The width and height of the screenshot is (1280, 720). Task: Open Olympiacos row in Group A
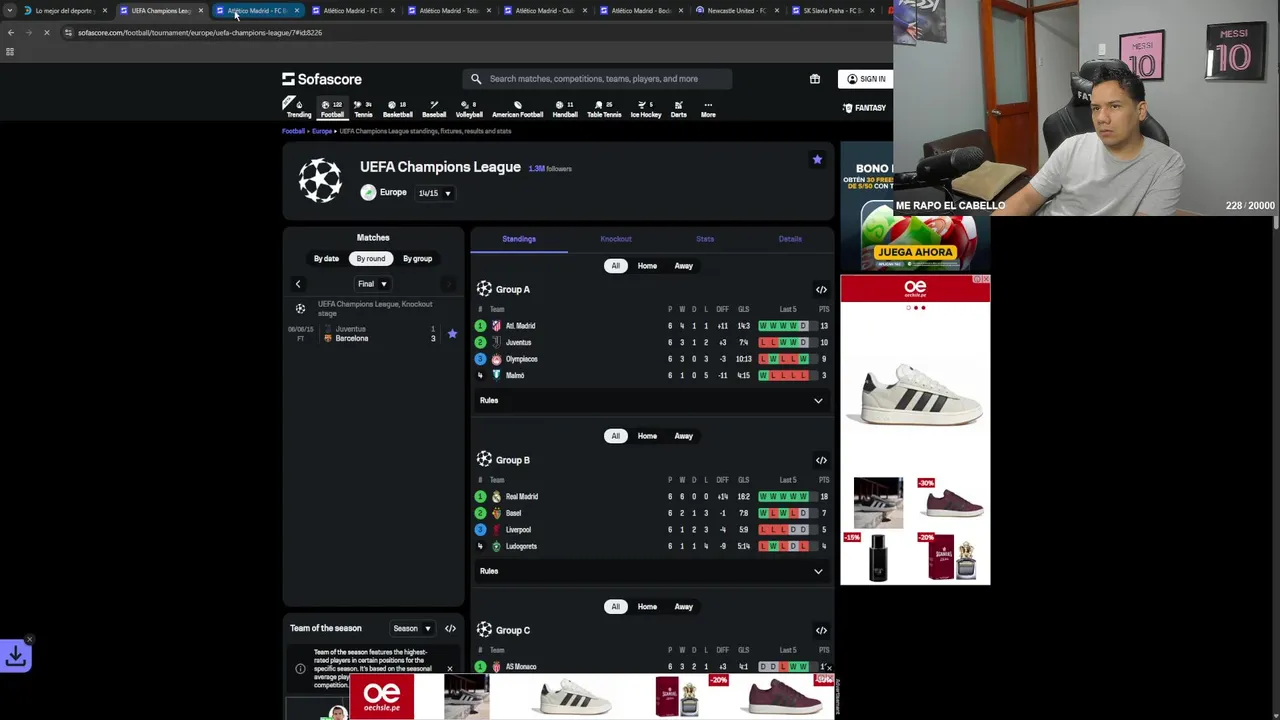pos(651,359)
